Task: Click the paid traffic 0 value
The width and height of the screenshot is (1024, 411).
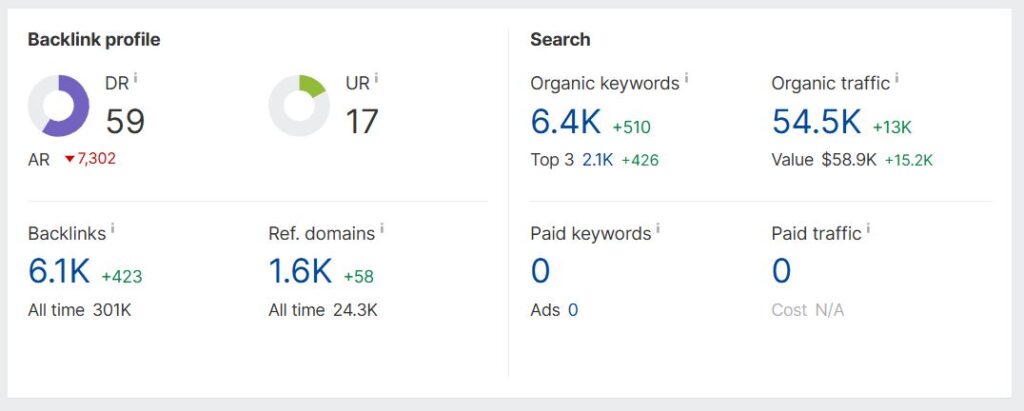Action: click(782, 271)
